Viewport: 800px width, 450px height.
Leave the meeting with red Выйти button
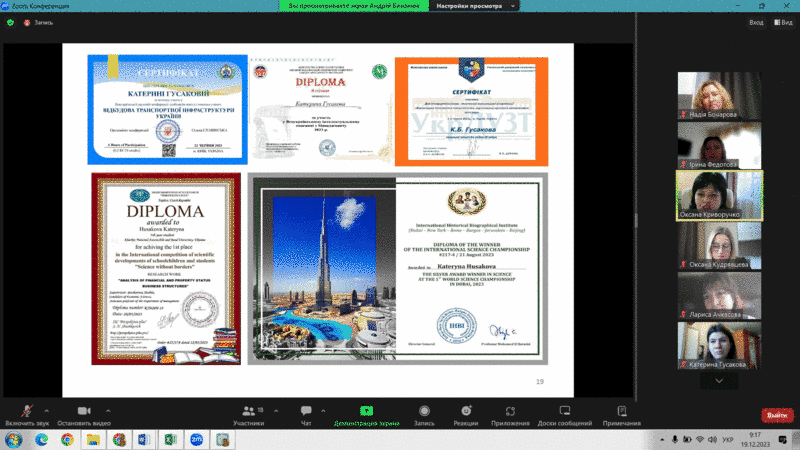[775, 414]
